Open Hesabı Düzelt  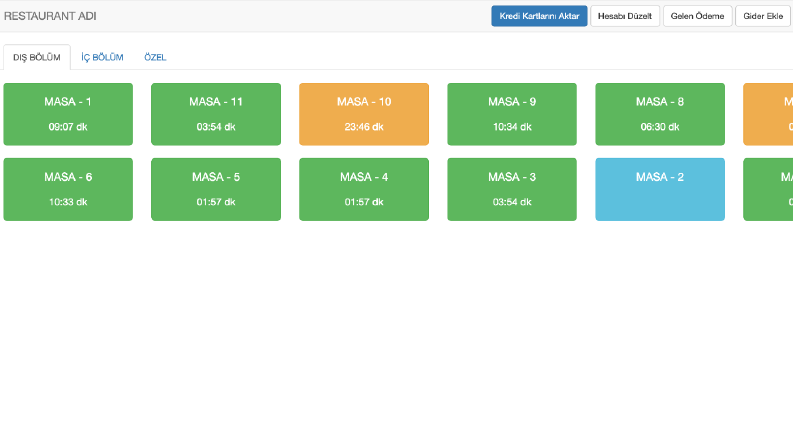pos(625,16)
